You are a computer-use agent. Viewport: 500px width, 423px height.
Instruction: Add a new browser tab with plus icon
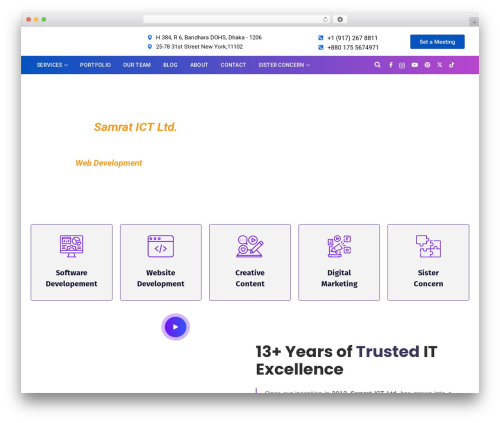point(474,22)
